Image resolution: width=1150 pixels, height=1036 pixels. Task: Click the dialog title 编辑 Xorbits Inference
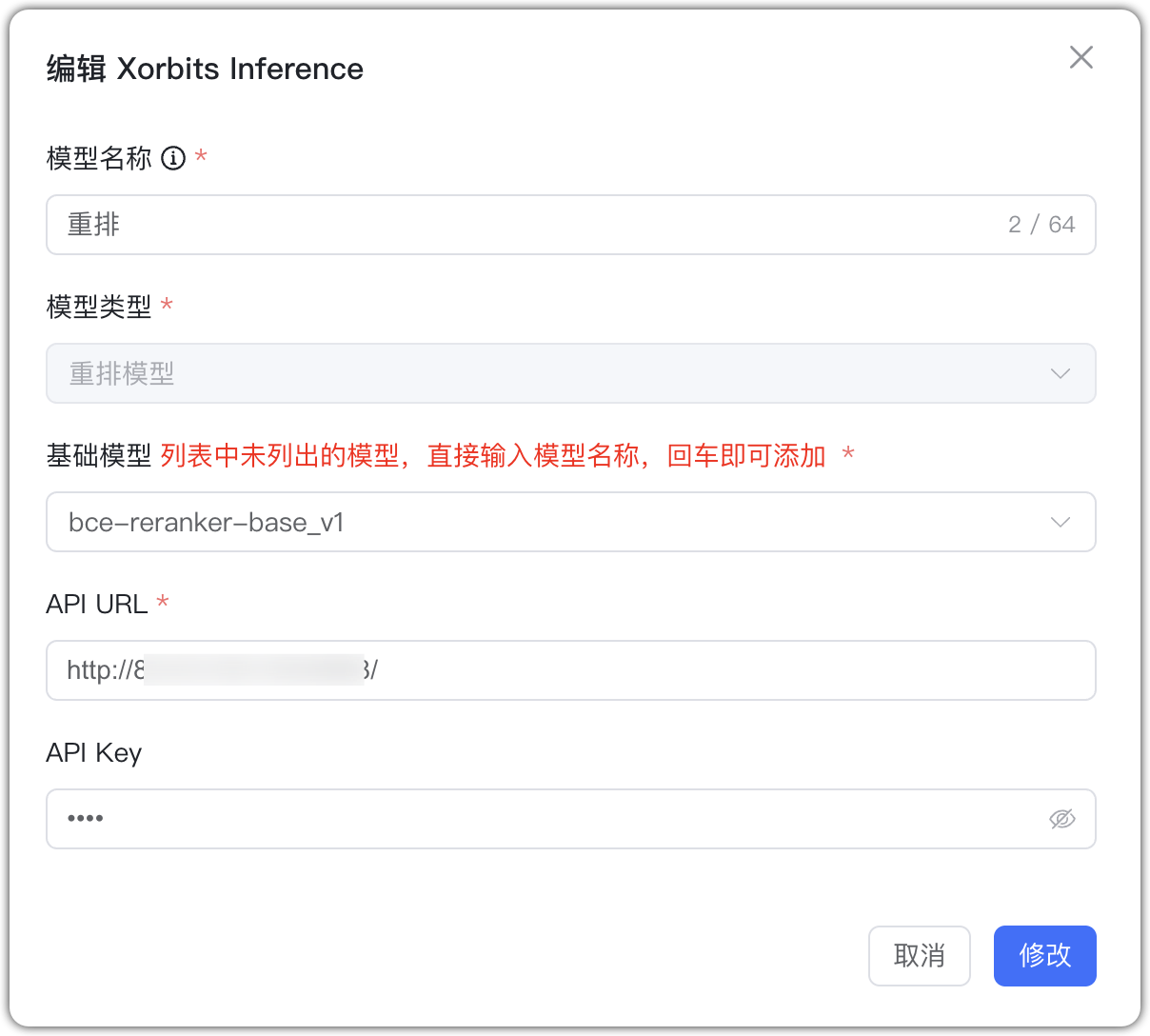click(205, 69)
